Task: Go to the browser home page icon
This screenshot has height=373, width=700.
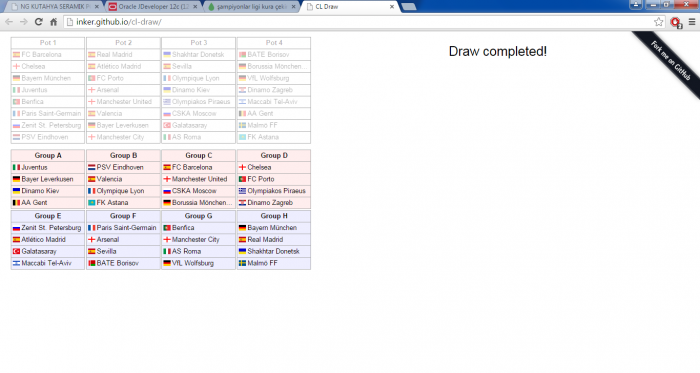Action: click(54, 22)
